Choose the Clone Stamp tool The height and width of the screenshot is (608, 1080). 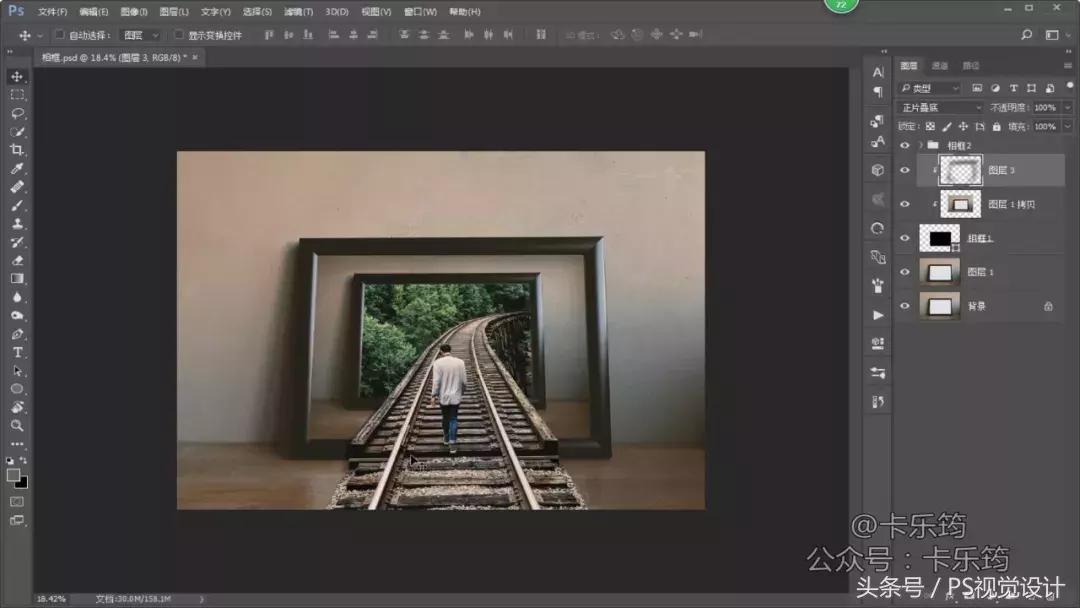[17, 224]
